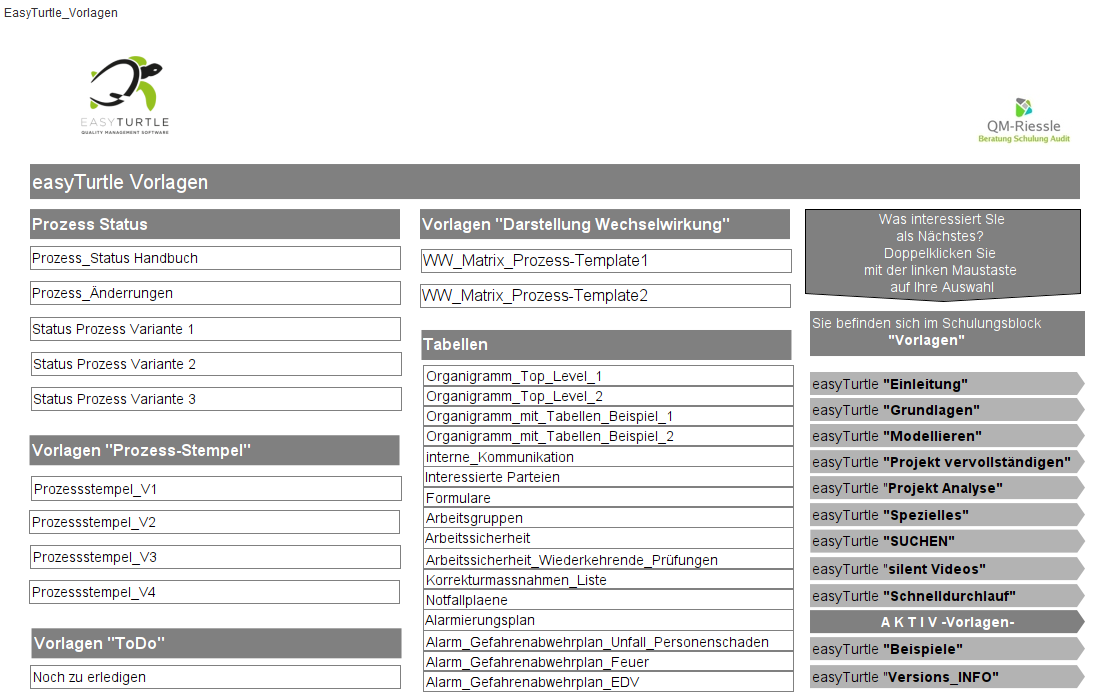The image size is (1105, 700).
Task: Select the Formulare table row
Action: [608, 498]
